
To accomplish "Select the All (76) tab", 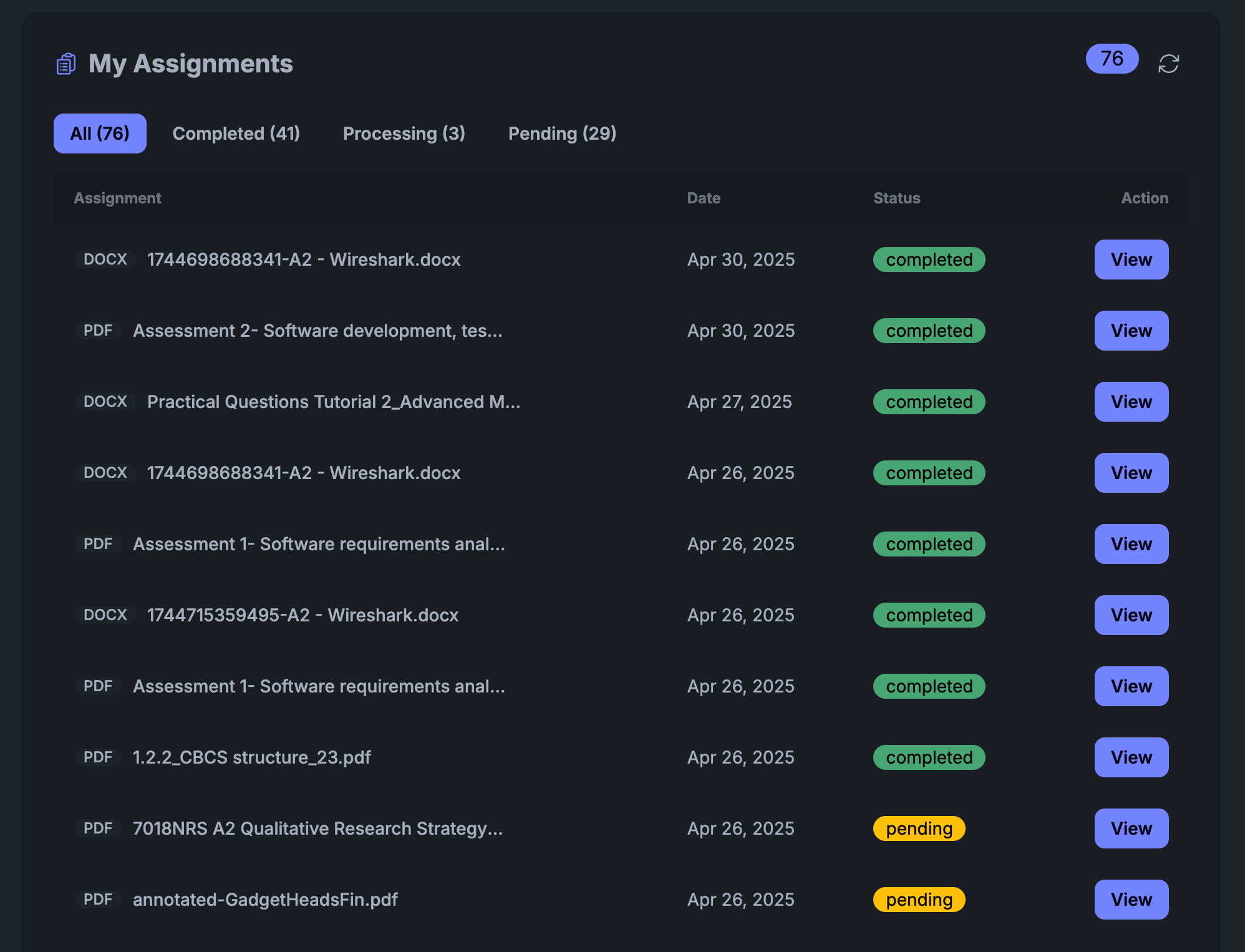I will click(100, 134).
